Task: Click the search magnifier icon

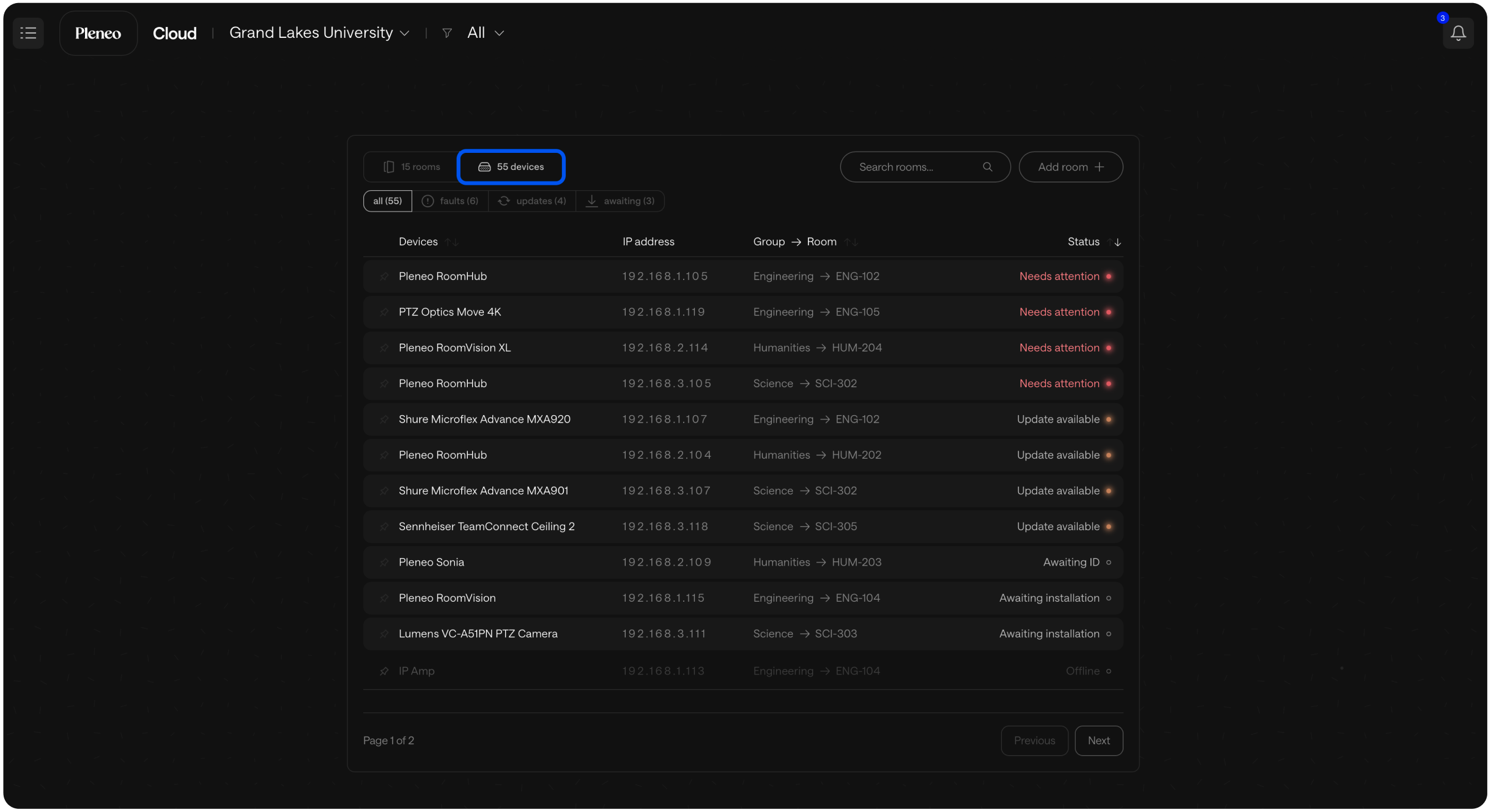Action: tap(987, 167)
